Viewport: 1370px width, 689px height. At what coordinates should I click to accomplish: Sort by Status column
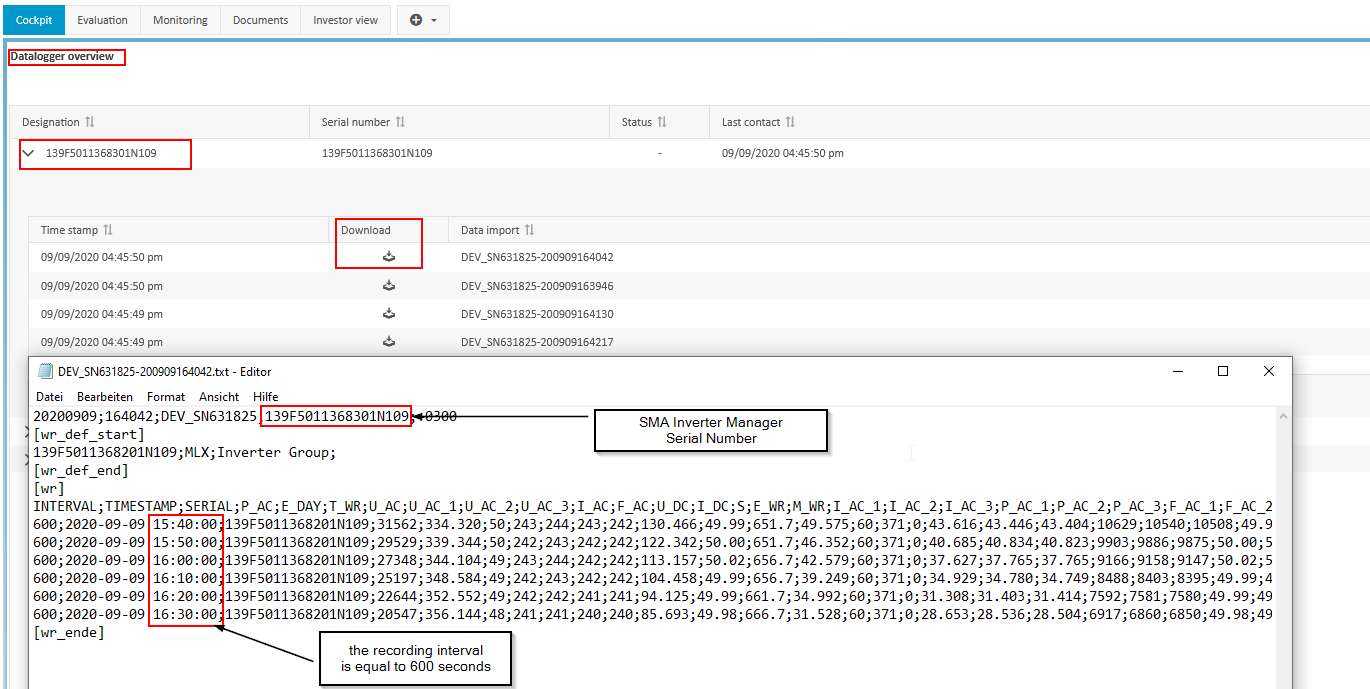click(x=661, y=122)
